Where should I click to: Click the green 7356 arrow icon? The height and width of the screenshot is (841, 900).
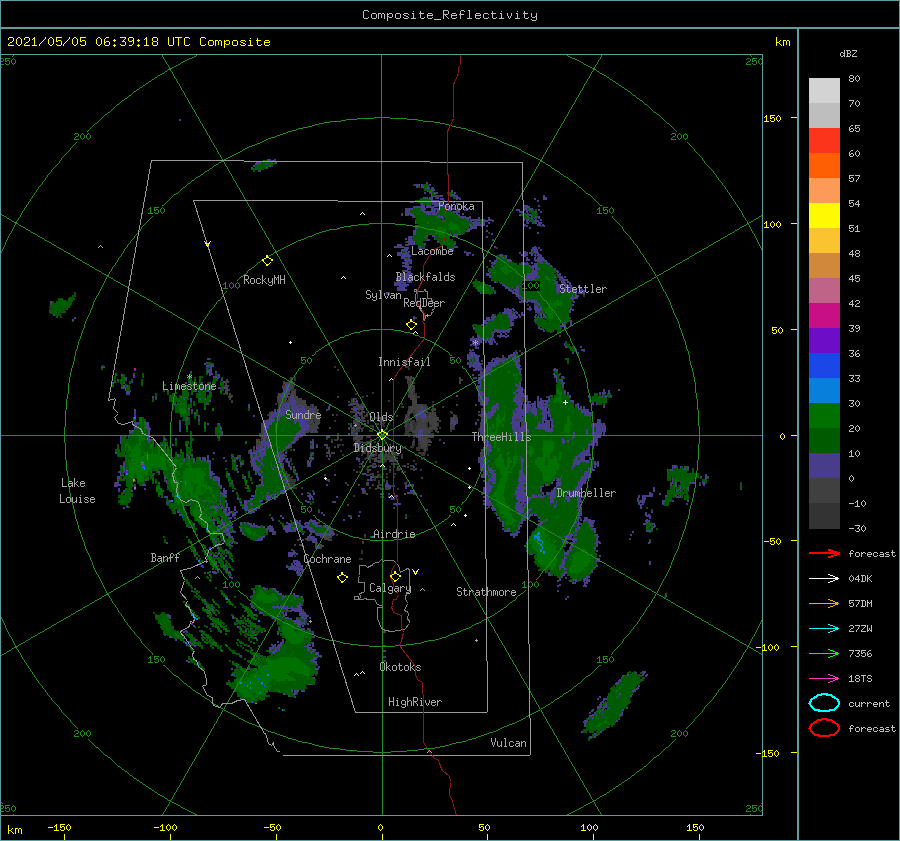click(824, 653)
